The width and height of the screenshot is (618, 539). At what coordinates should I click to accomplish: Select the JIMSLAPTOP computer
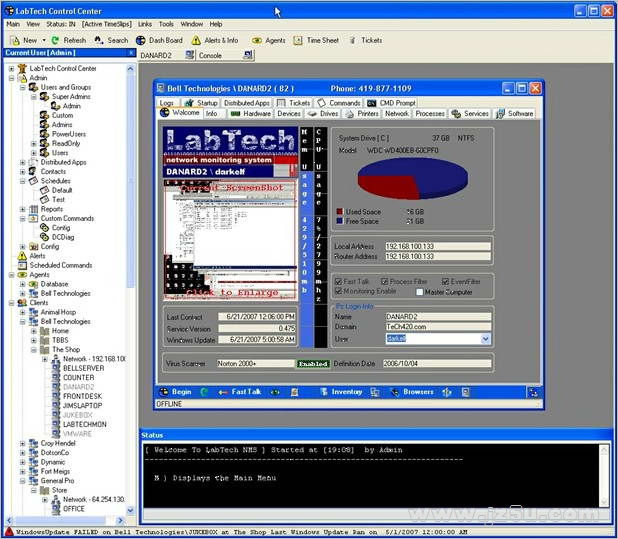[x=82, y=405]
